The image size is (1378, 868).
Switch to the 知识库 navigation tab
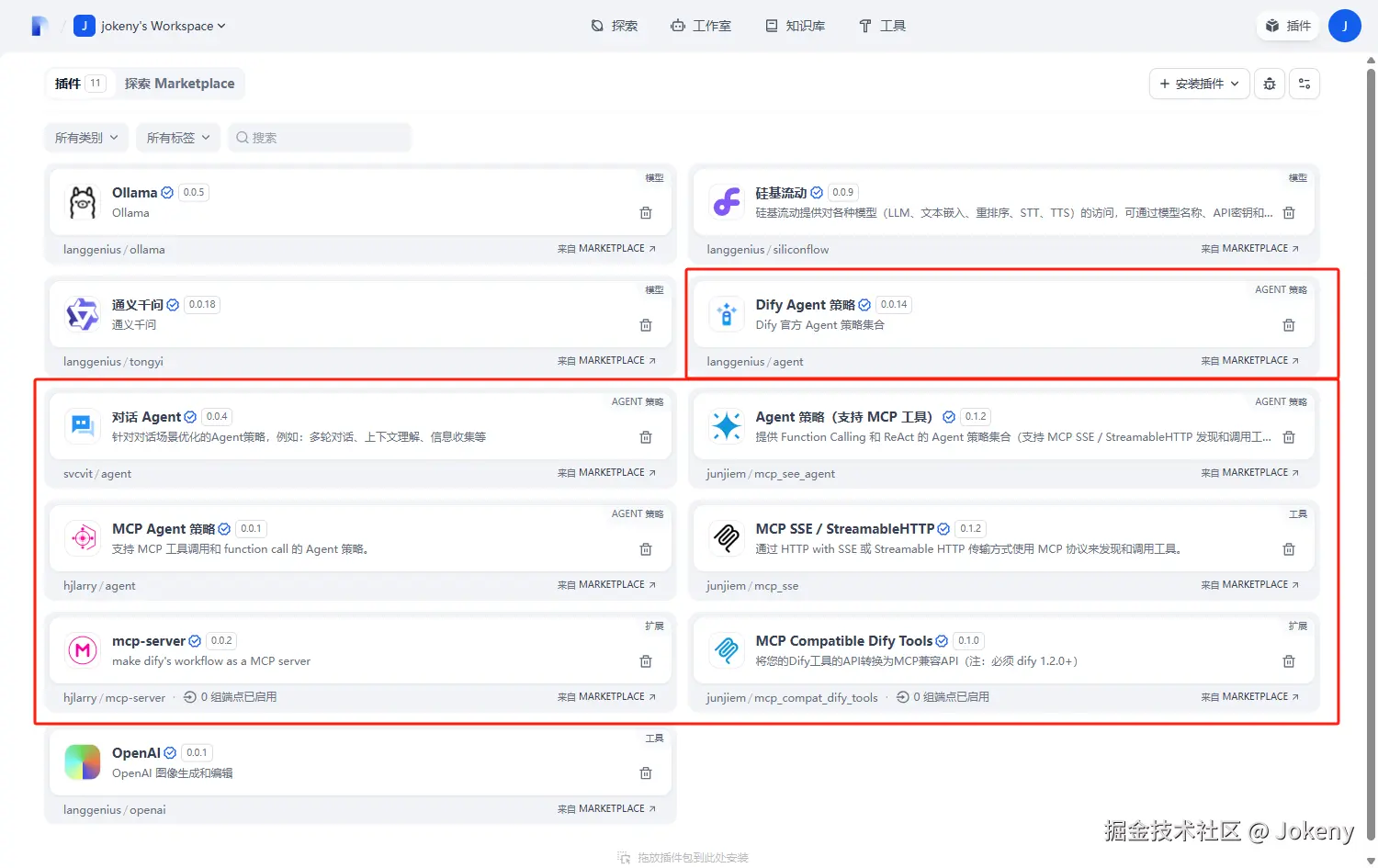pyautogui.click(x=796, y=26)
